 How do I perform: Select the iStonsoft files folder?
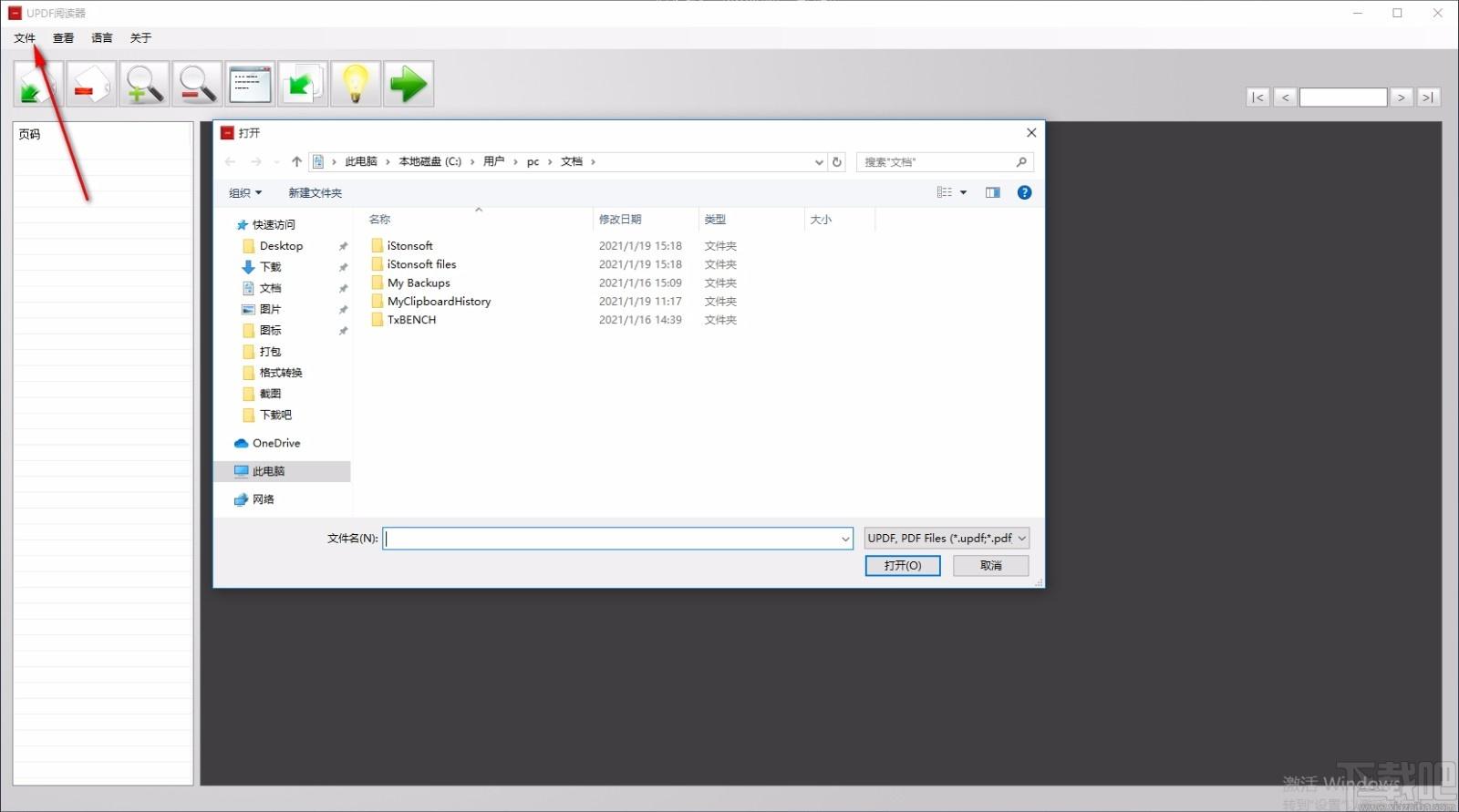click(421, 264)
